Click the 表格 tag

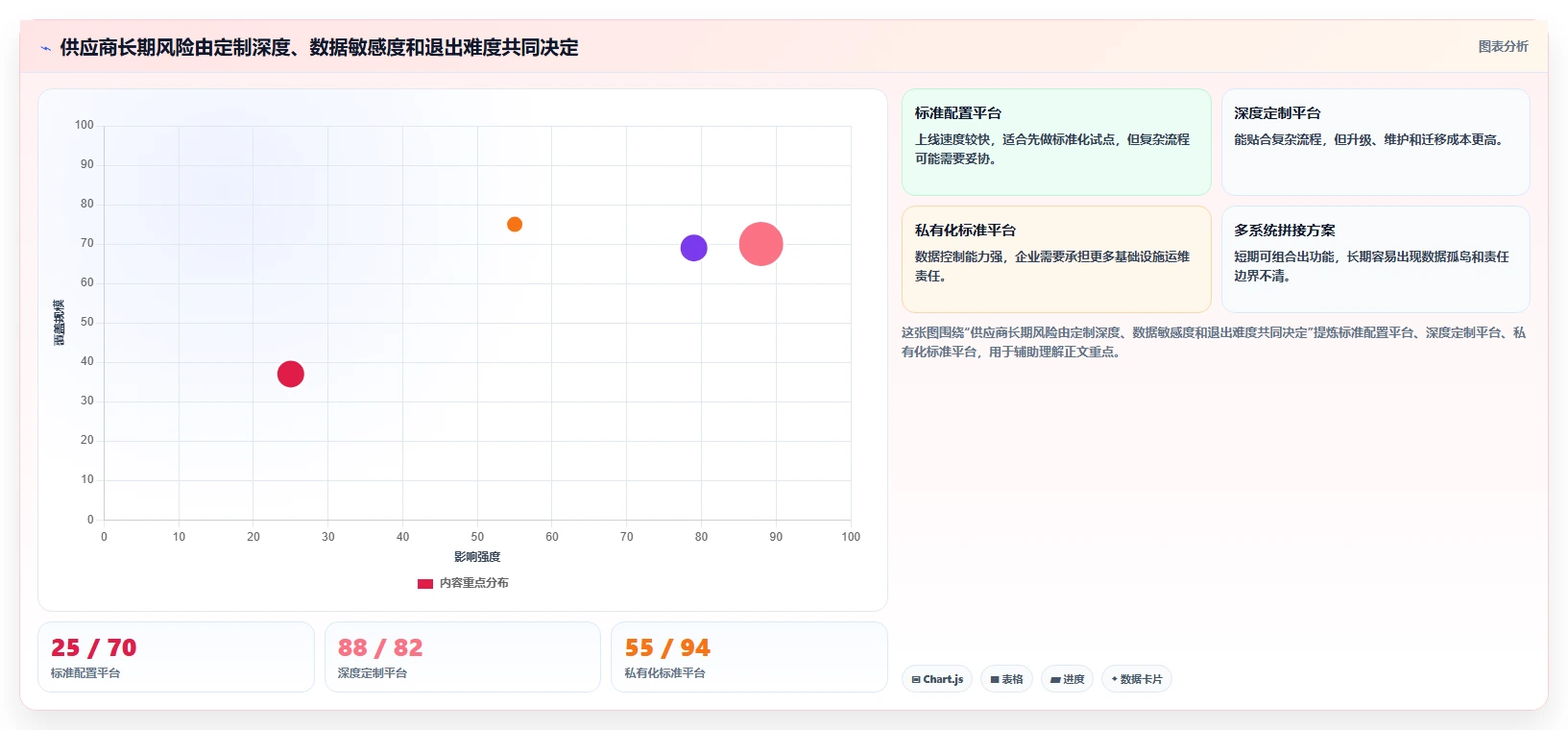pyautogui.click(x=1006, y=679)
